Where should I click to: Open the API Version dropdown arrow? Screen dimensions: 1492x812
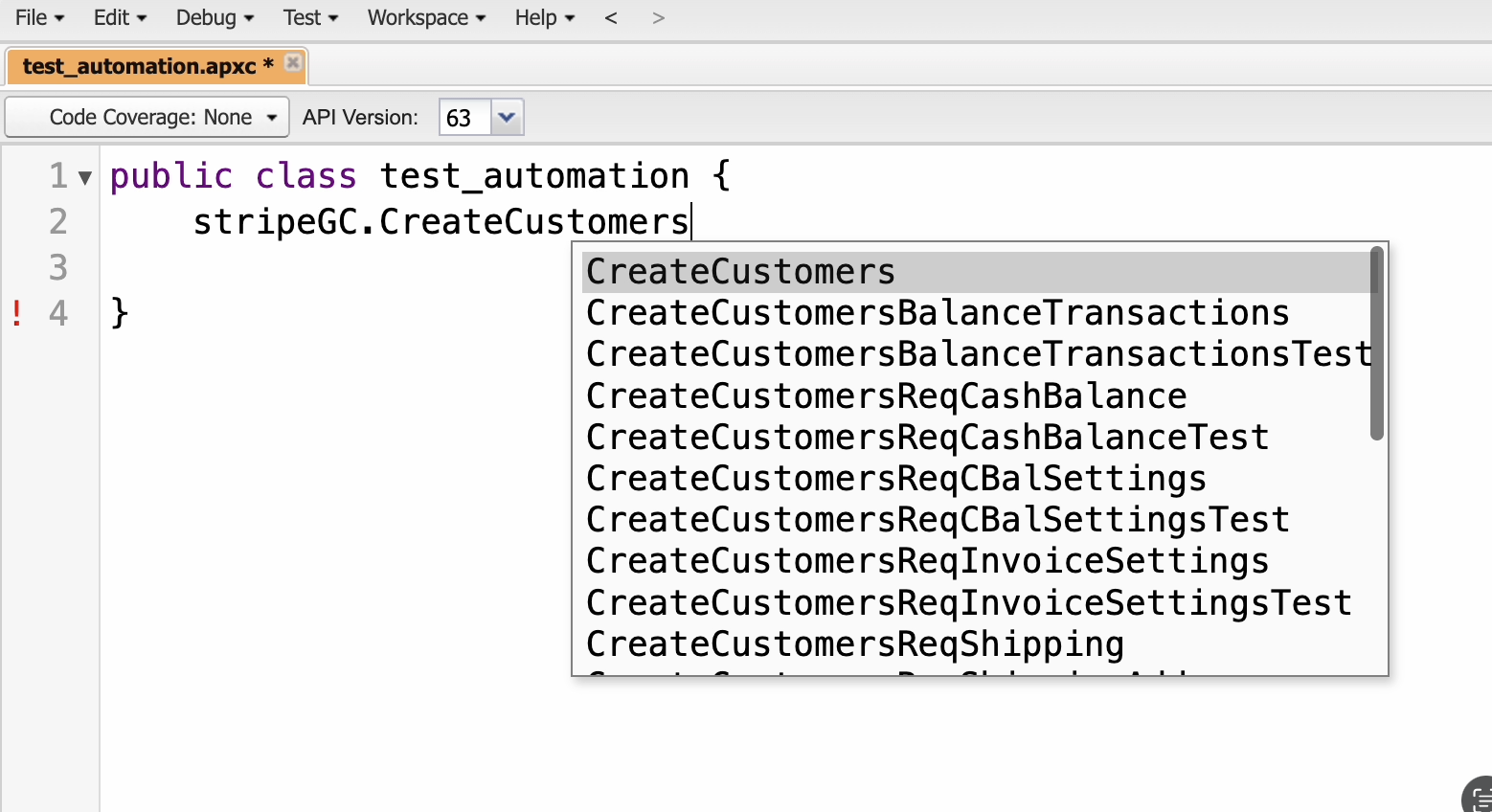point(507,118)
